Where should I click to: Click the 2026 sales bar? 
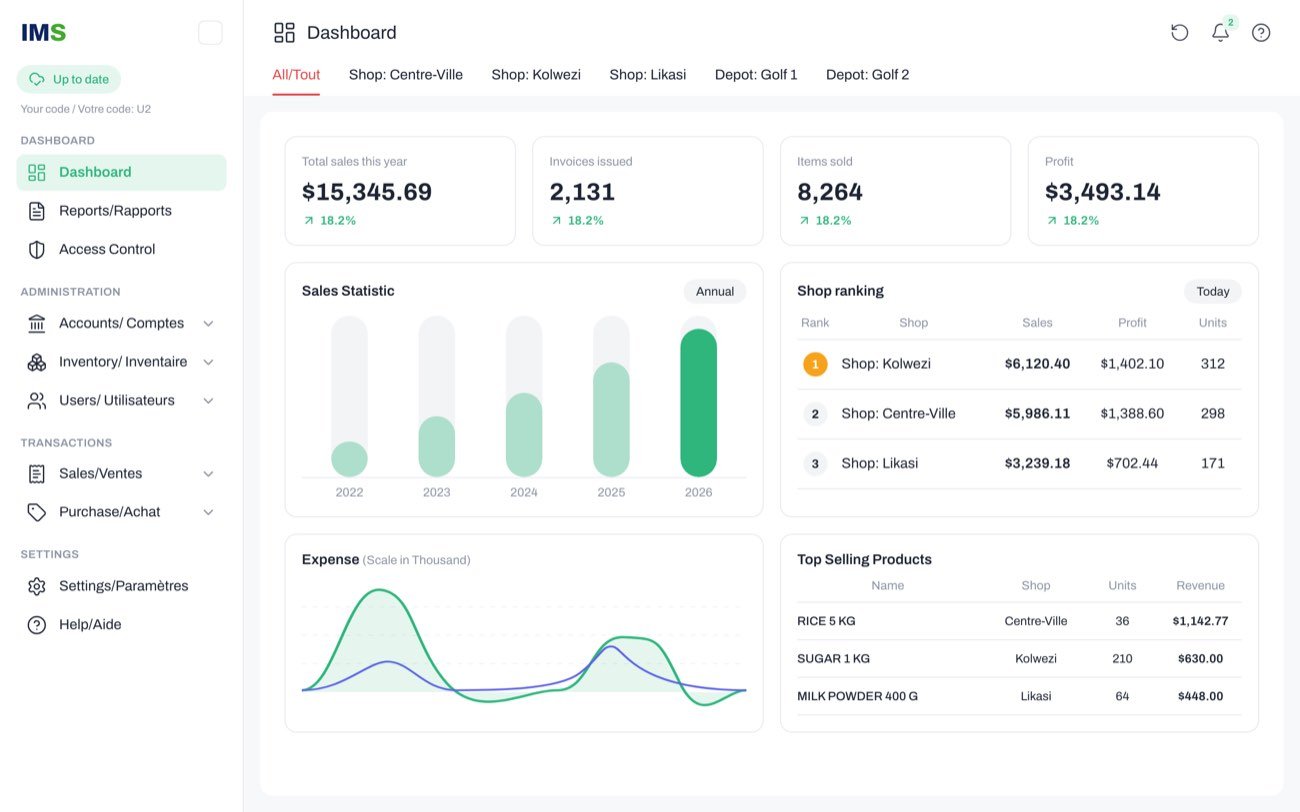tap(699, 403)
